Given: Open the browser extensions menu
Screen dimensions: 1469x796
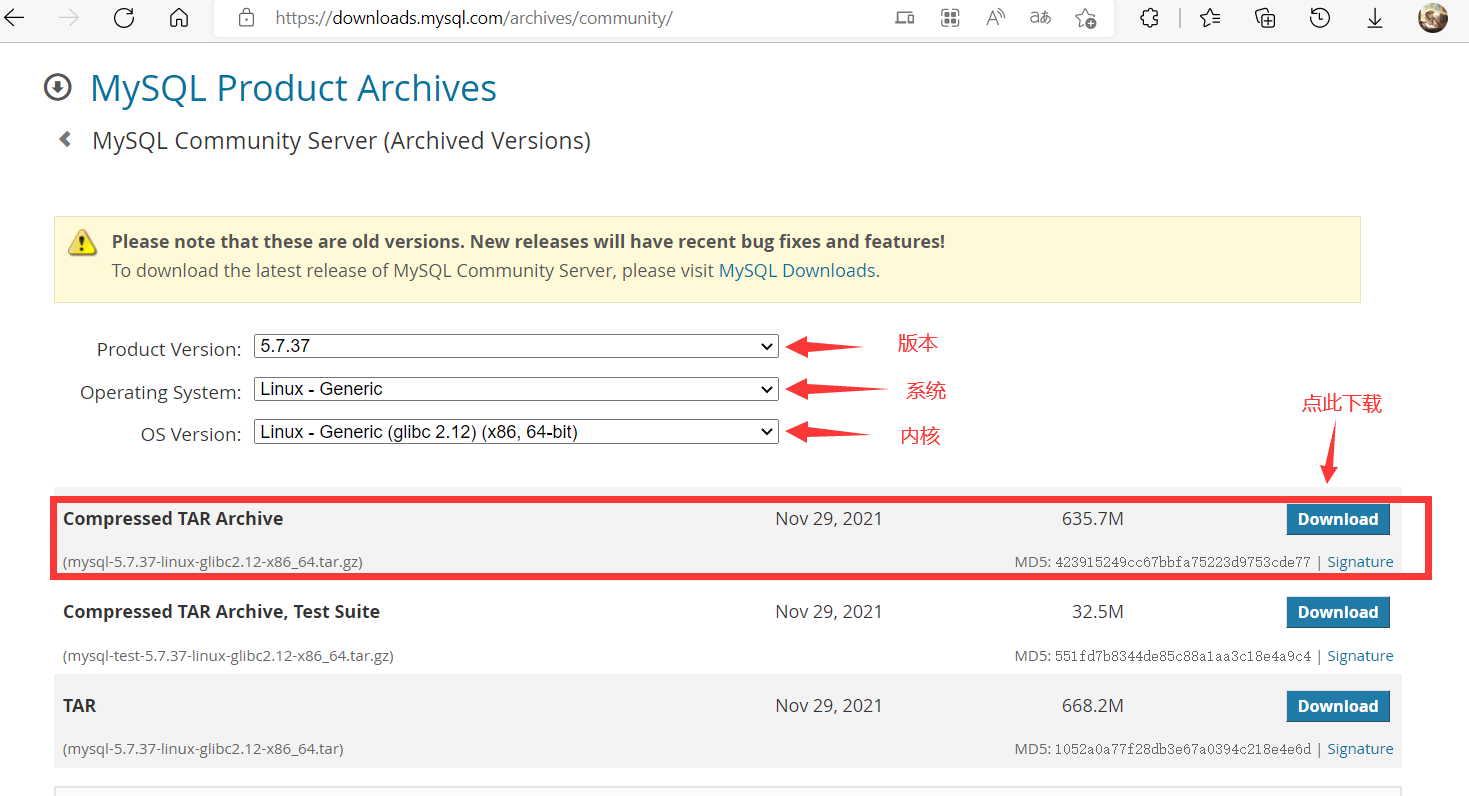Looking at the screenshot, I should [x=1149, y=18].
